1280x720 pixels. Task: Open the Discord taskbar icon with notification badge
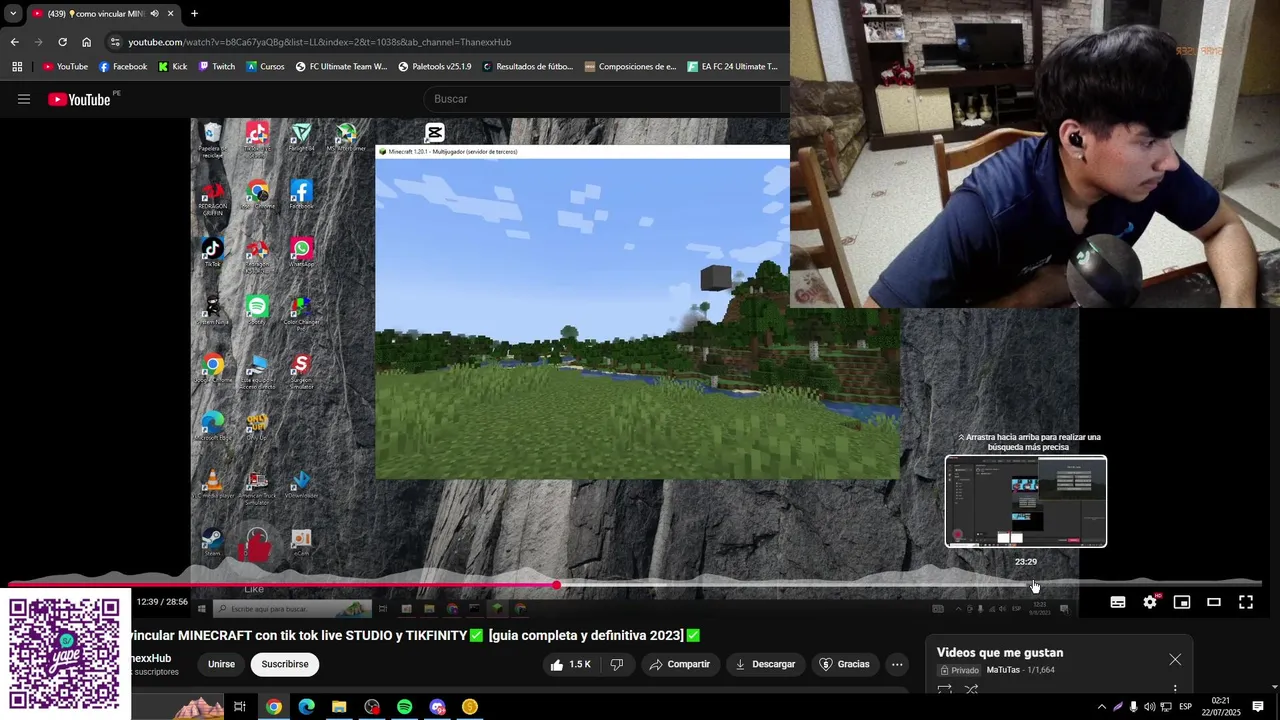[437, 707]
